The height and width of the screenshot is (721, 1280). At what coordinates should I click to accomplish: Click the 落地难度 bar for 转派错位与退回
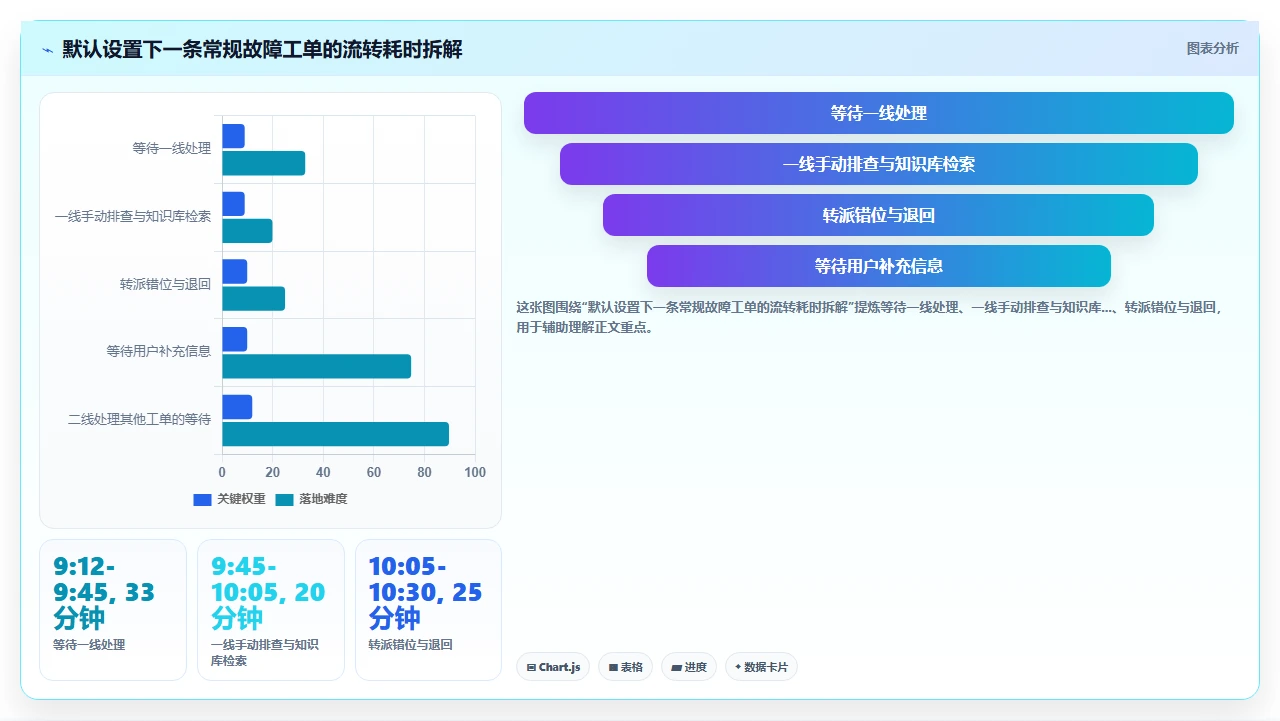253,299
